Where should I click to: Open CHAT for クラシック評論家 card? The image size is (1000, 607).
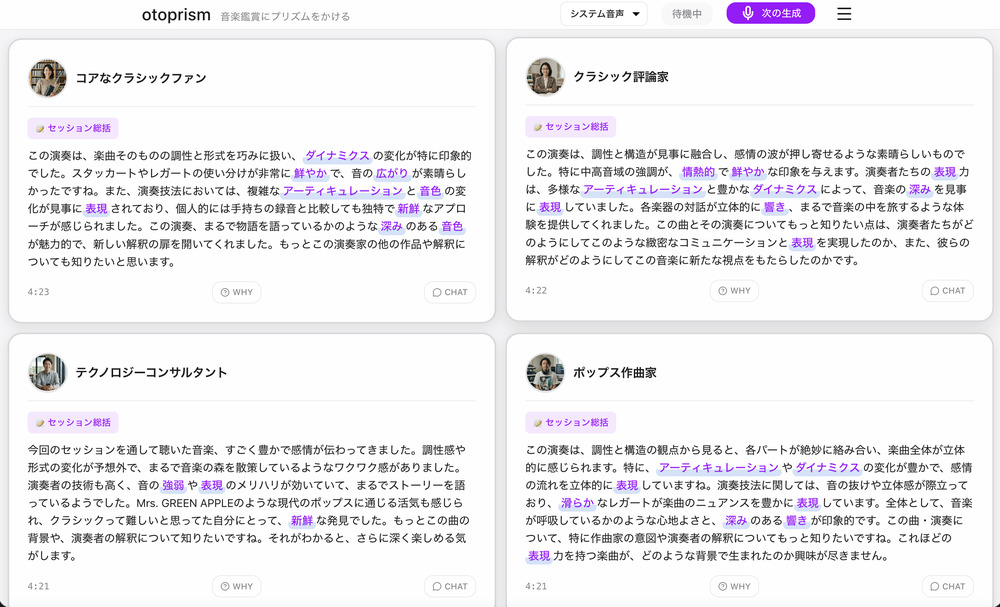(947, 291)
